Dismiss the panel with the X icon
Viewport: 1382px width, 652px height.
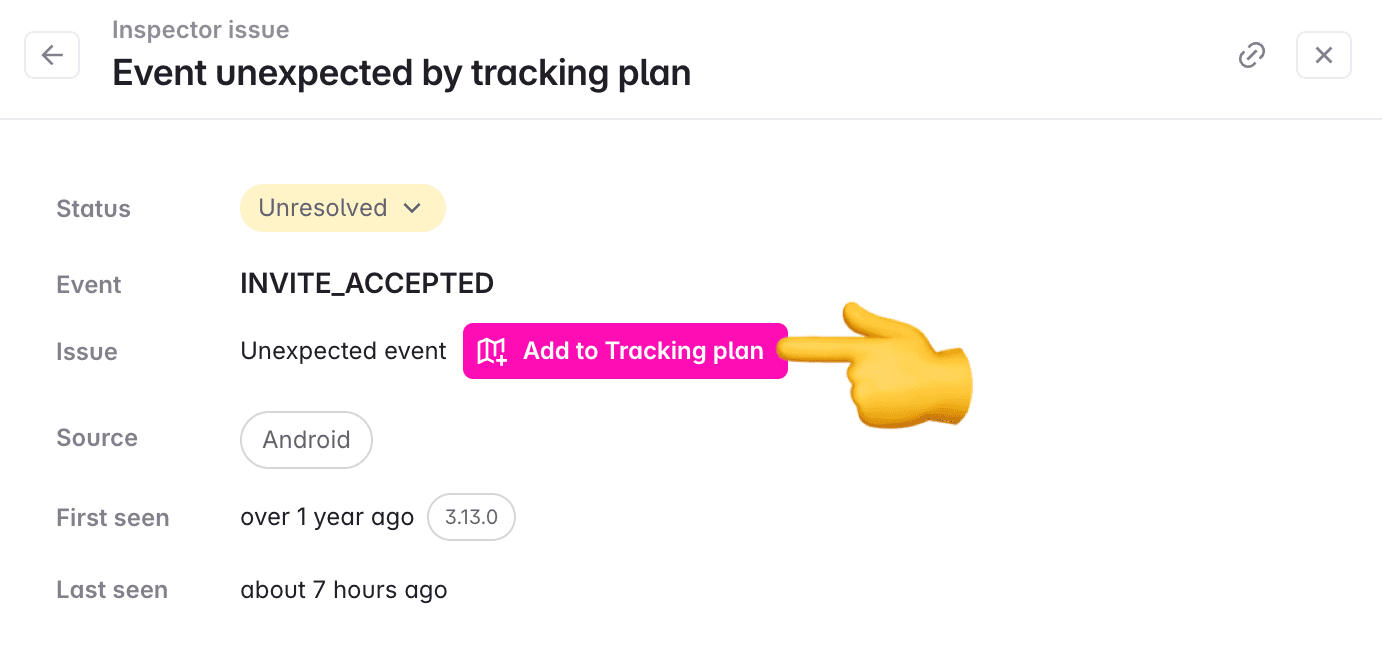1323,55
